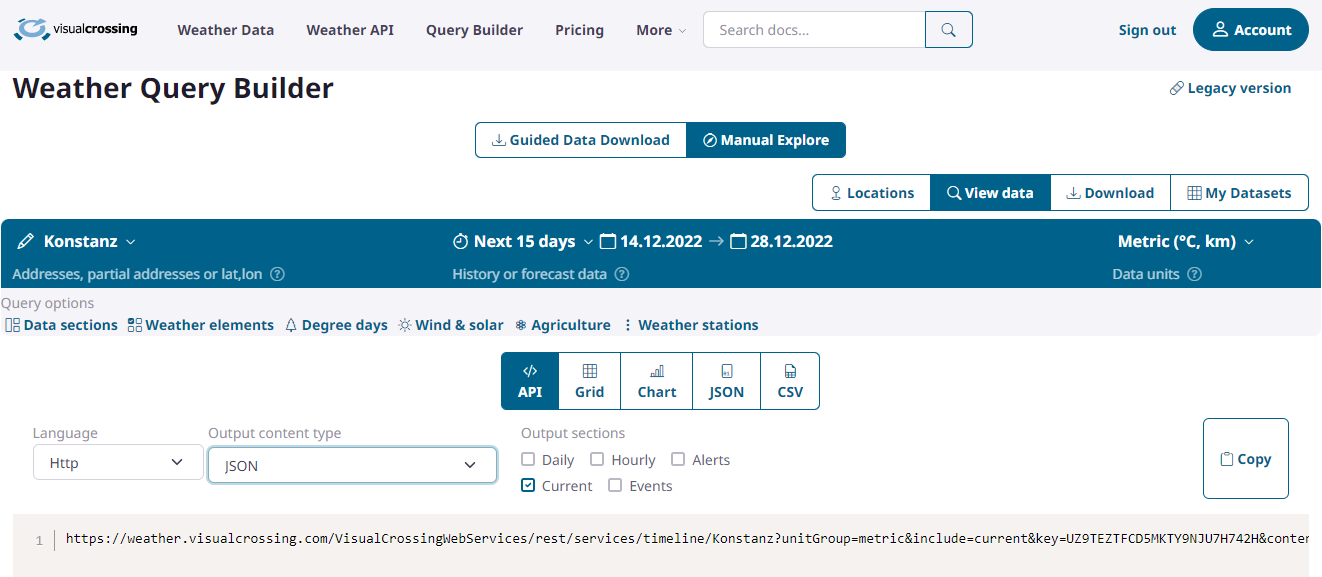Click the pencil icon beside Konstanz
Viewport: 1322px width, 577px height.
coord(26,242)
